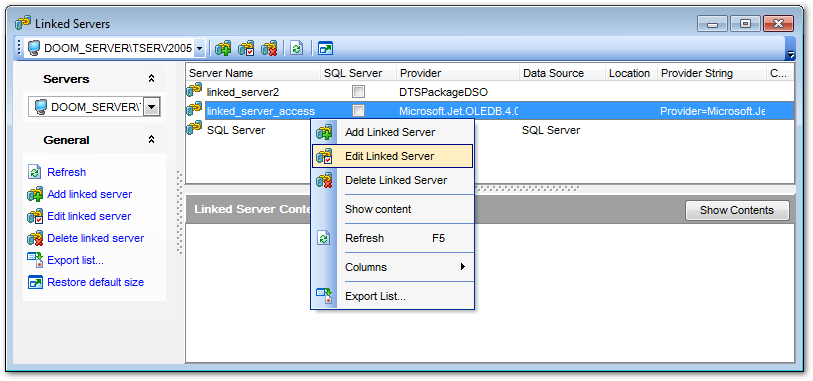This screenshot has height=381, width=813.
Task: Choose Show content from the context menu
Action: [393, 209]
